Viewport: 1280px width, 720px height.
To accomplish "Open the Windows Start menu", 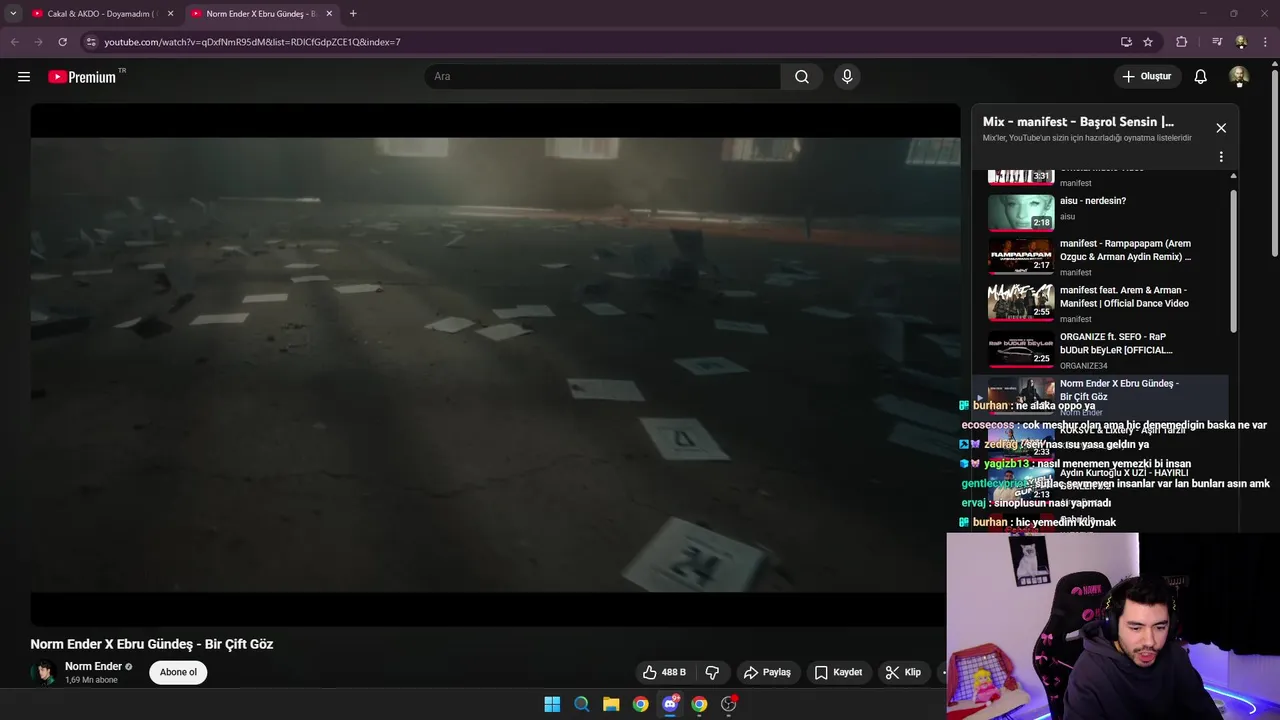I will coord(552,704).
